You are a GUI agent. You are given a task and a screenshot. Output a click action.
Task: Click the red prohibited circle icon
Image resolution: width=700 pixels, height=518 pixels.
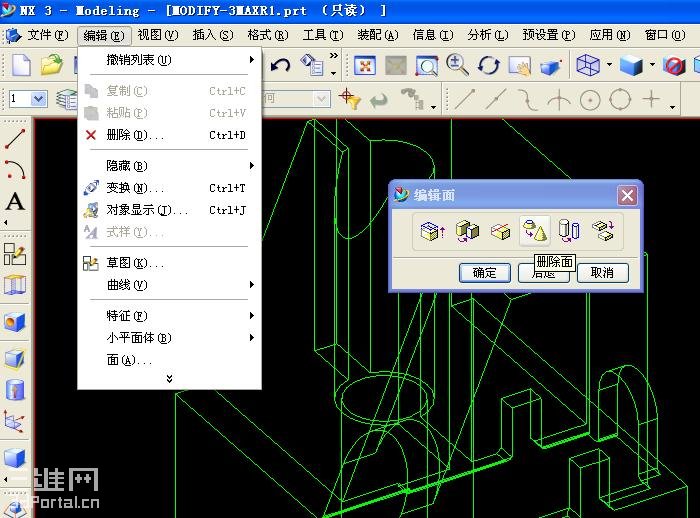[x=674, y=66]
